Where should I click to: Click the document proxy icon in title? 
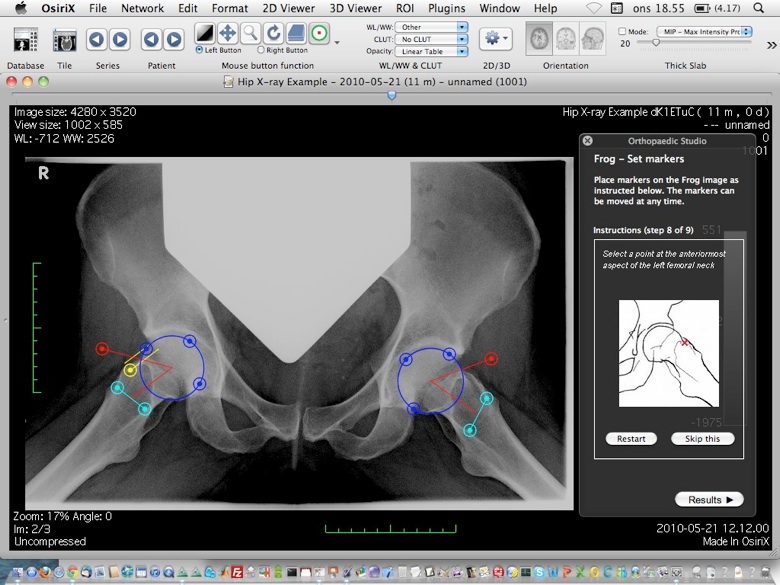tap(229, 82)
